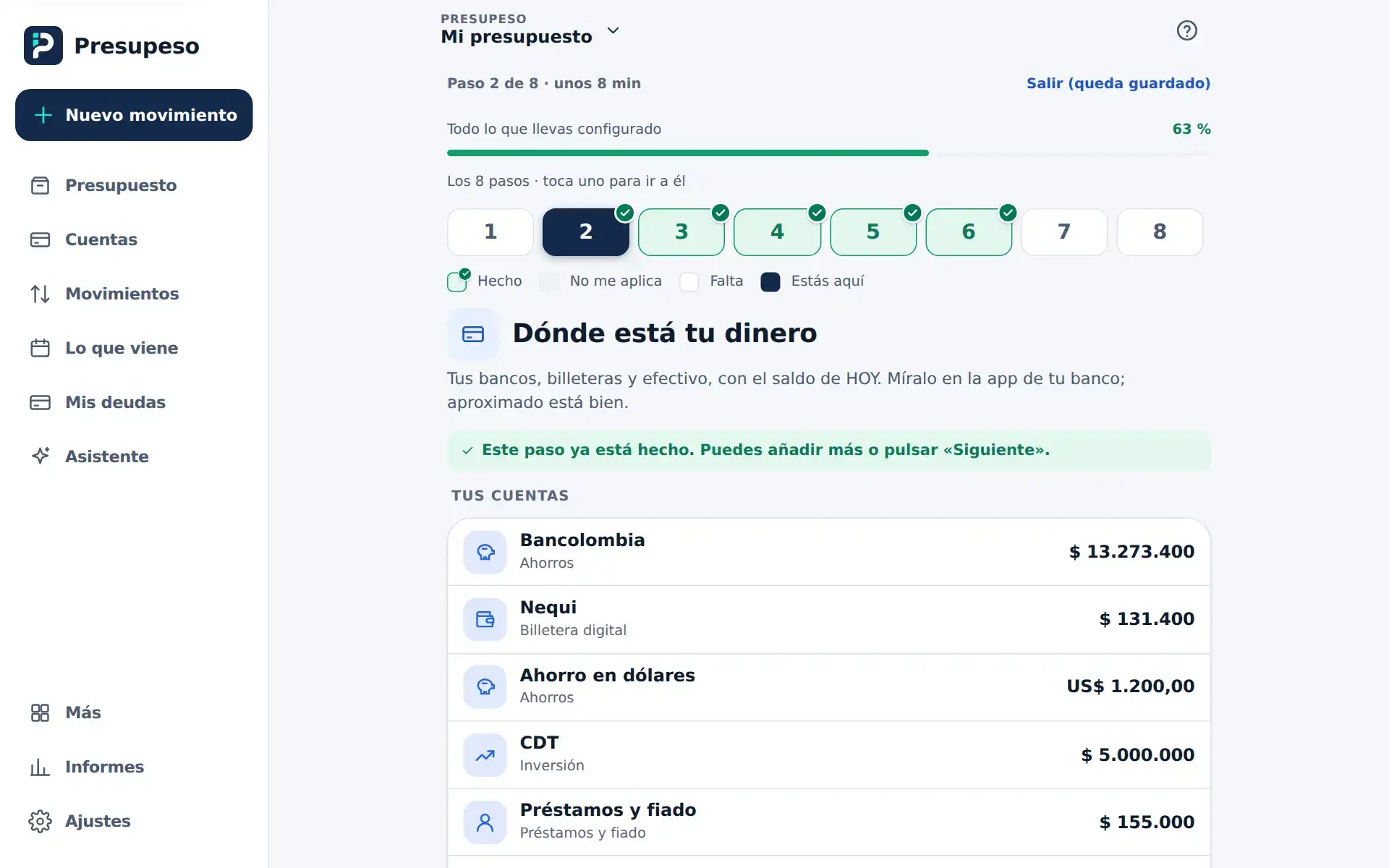Click the Billetera digital subtitle

point(573,630)
